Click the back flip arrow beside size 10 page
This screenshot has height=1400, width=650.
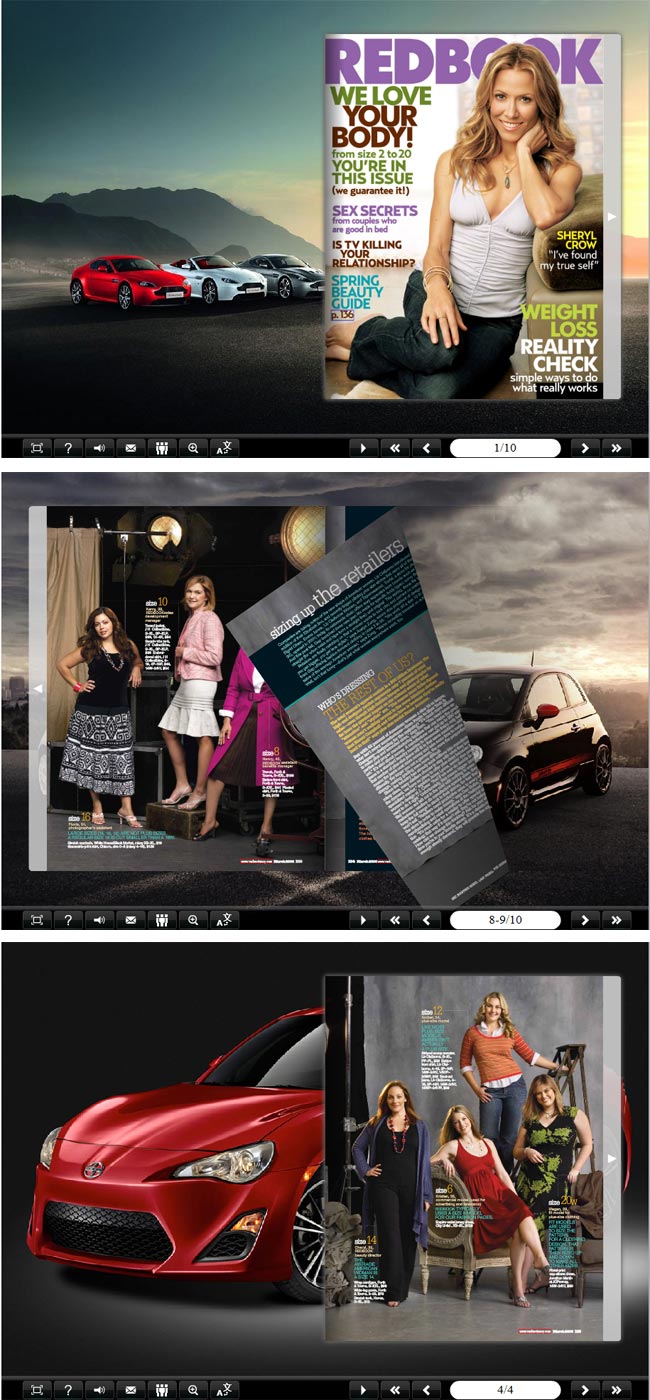click(x=37, y=688)
